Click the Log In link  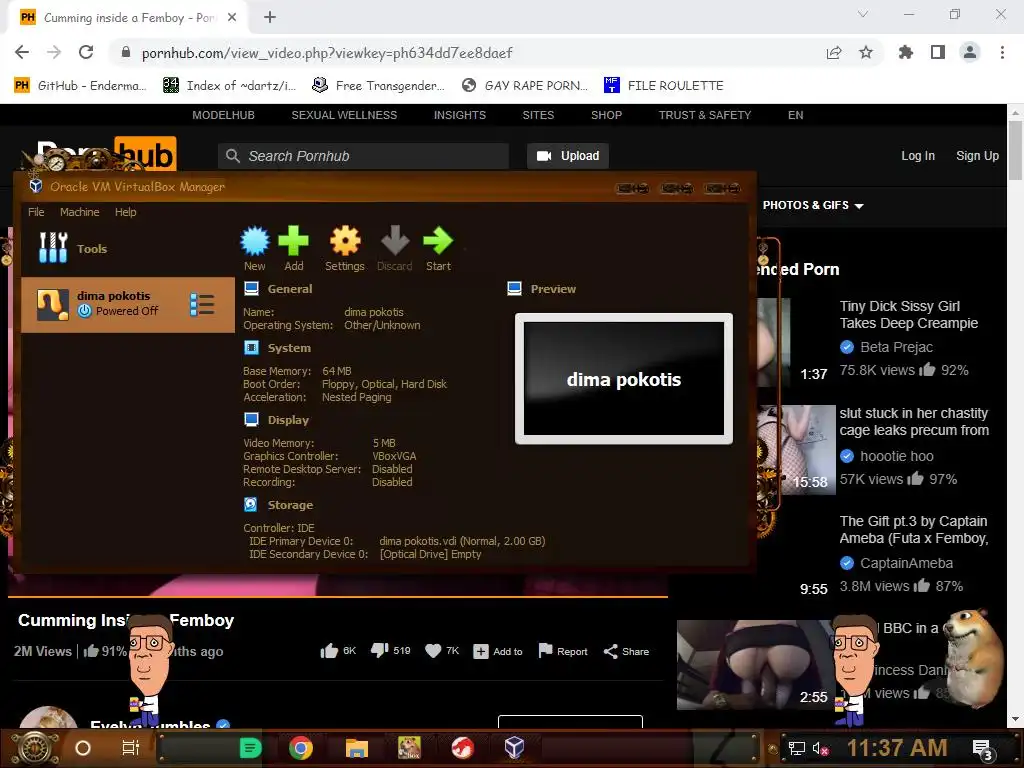coord(918,156)
